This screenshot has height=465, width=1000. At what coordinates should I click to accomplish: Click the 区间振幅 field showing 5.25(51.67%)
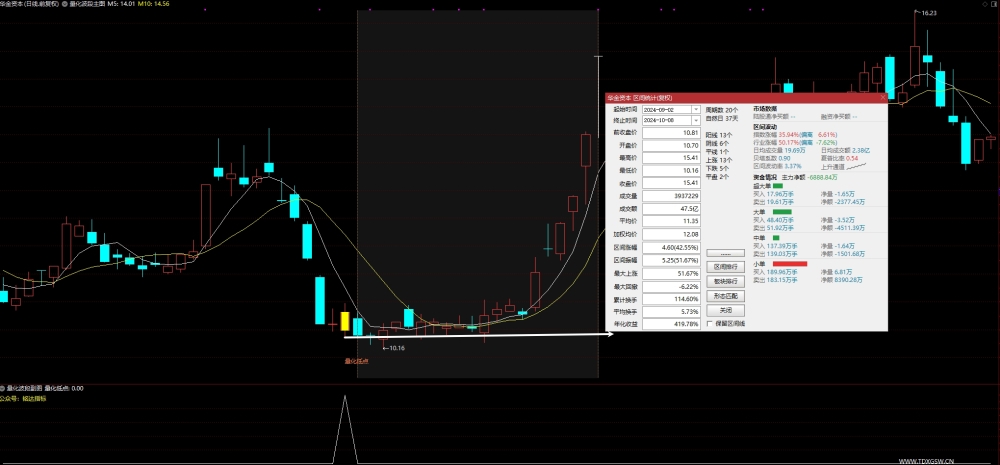(x=671, y=260)
